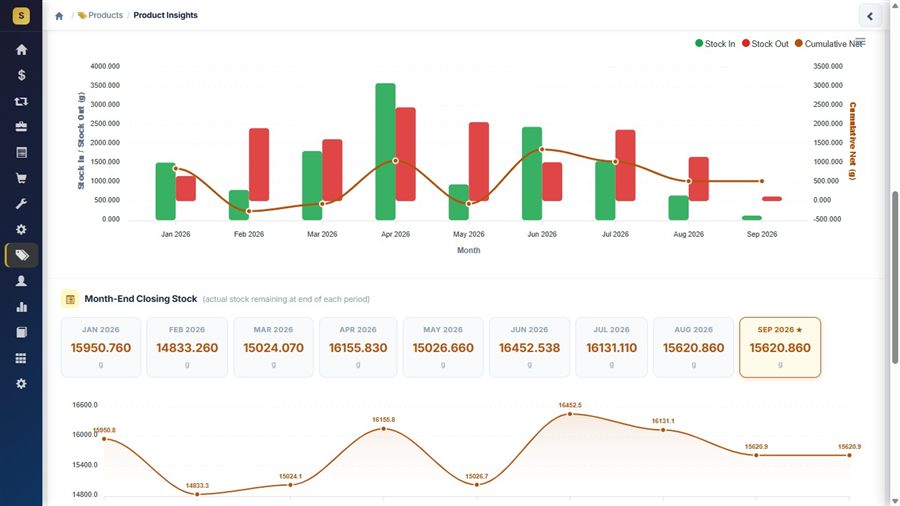Click the Sep 2026 axis label
Viewport: 900px width, 506px height.
[x=762, y=234]
